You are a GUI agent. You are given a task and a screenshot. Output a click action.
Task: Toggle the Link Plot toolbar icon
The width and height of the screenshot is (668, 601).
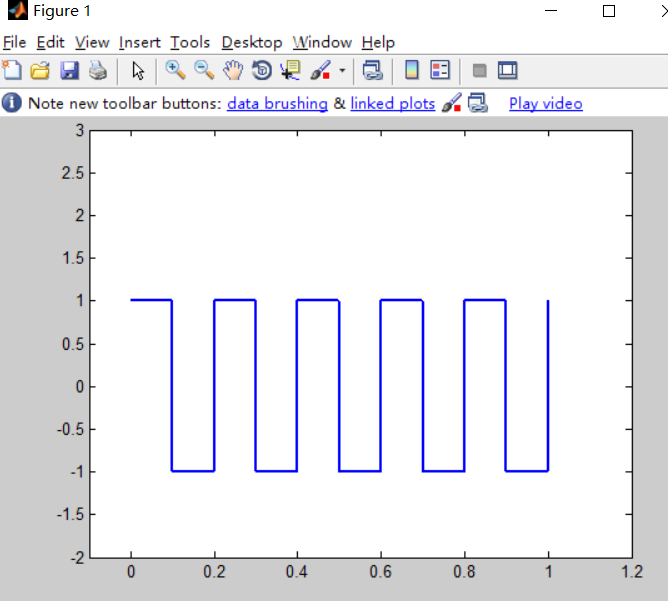click(372, 70)
